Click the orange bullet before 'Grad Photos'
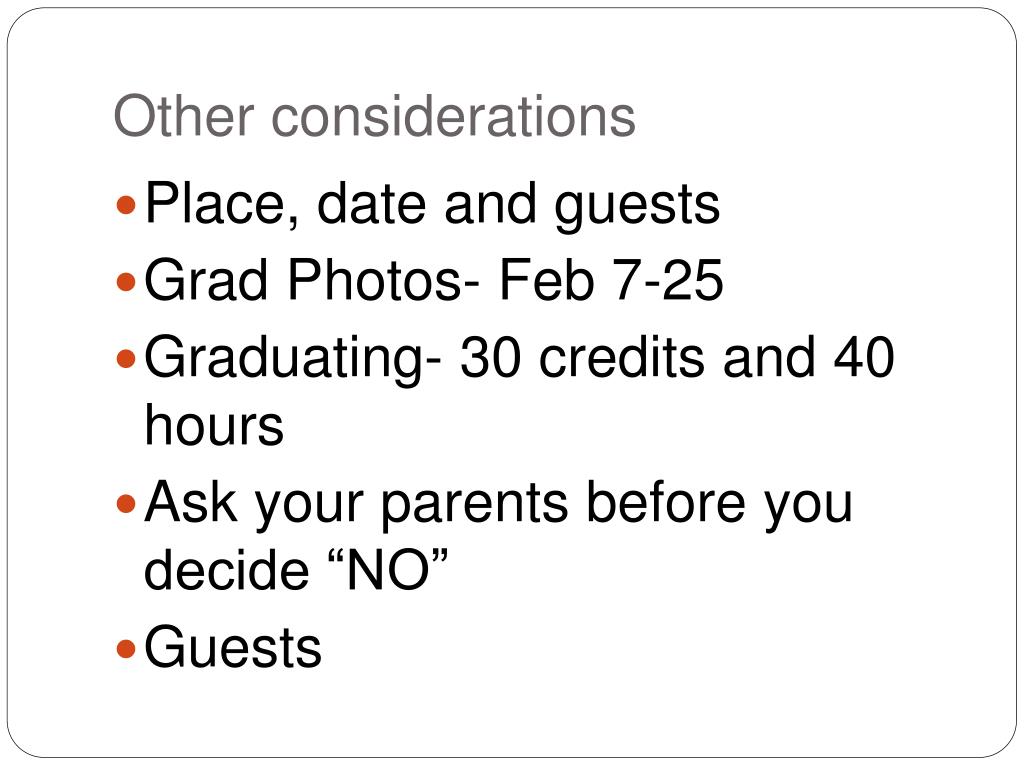The width and height of the screenshot is (1024, 768). click(x=125, y=282)
